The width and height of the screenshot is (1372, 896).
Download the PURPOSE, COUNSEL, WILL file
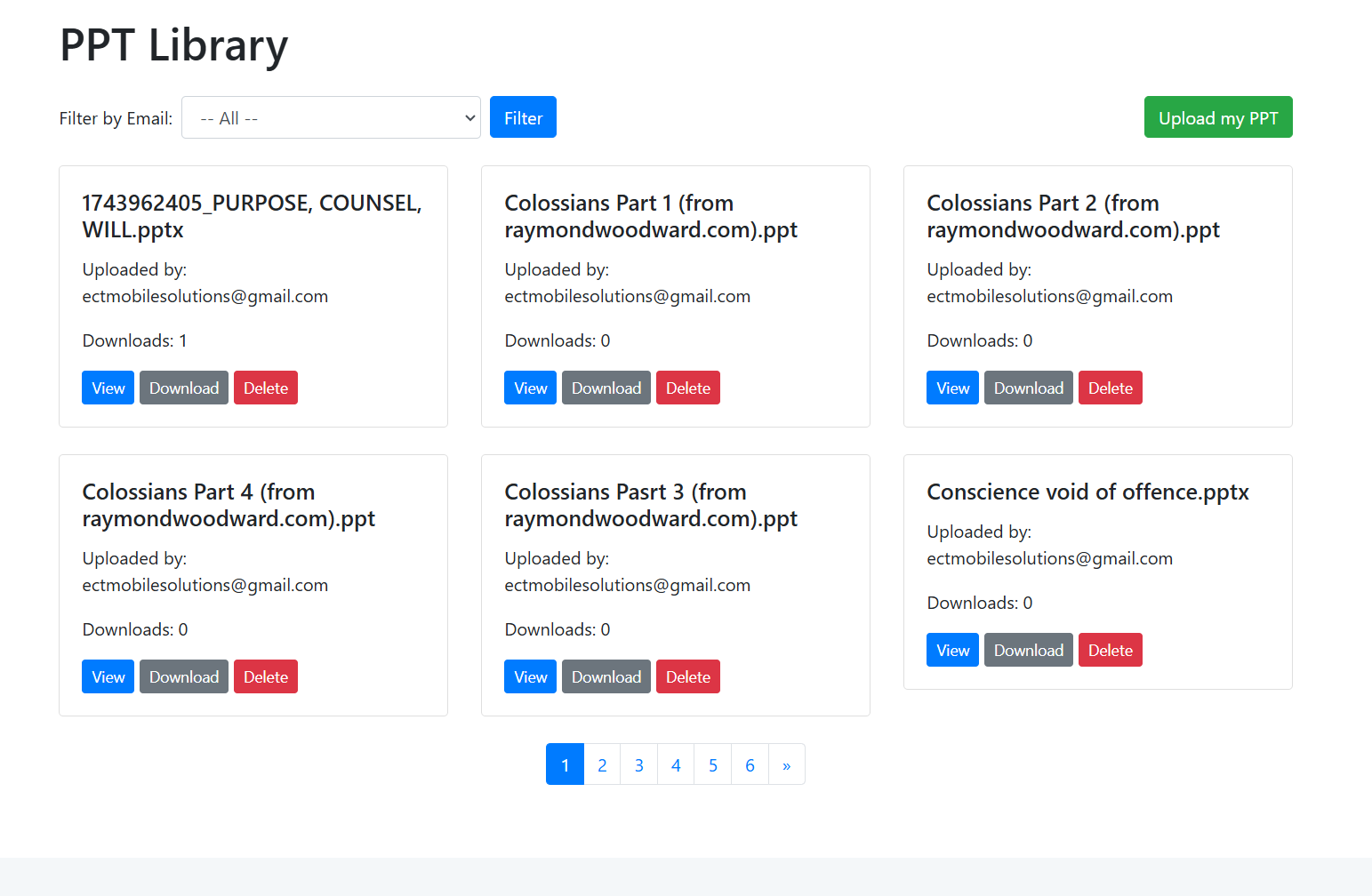pos(183,387)
